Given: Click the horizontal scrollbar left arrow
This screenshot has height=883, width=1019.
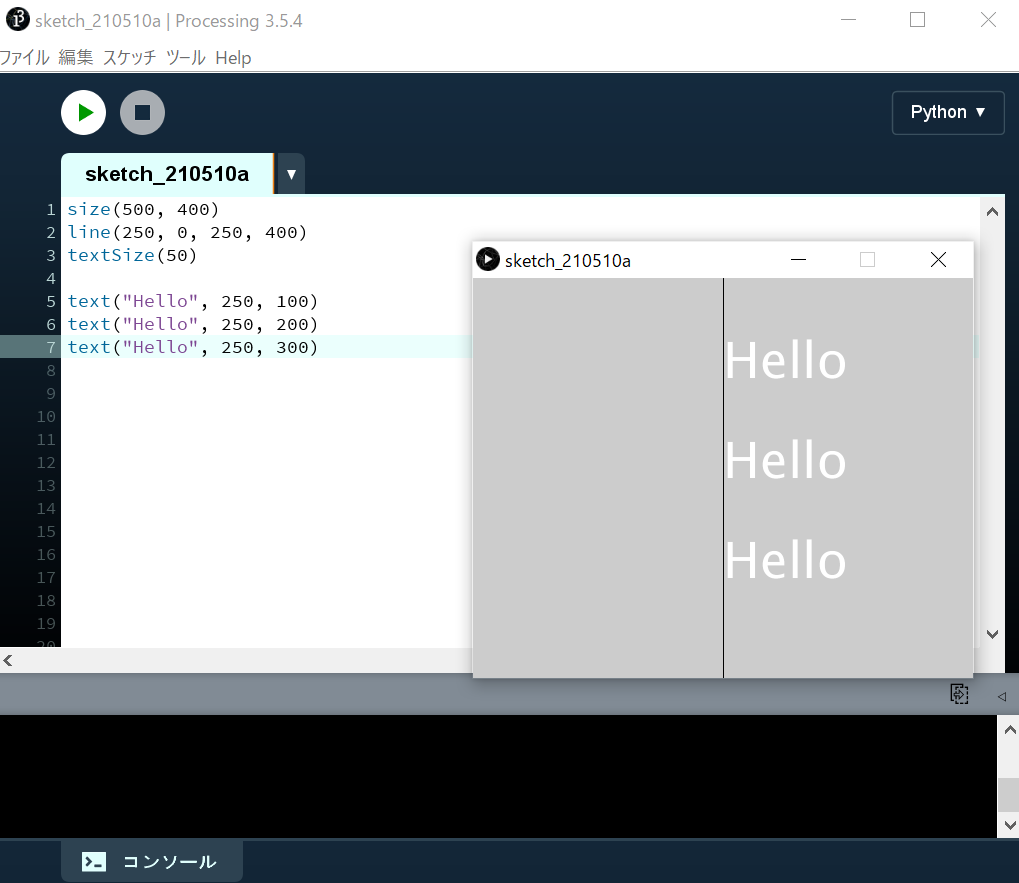Looking at the screenshot, I should point(7,660).
